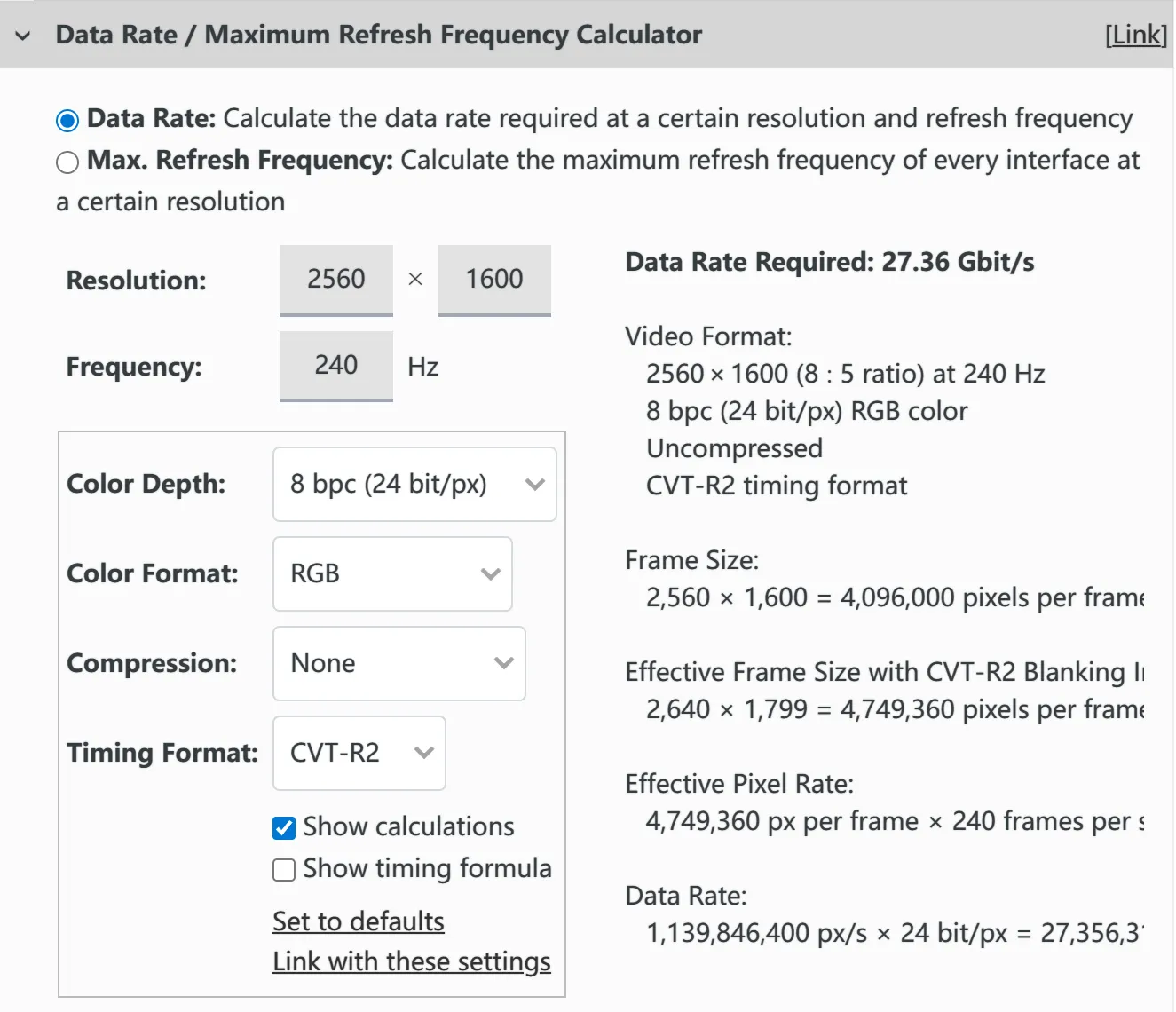Click the Uncompressed line under Video Format

tap(734, 448)
